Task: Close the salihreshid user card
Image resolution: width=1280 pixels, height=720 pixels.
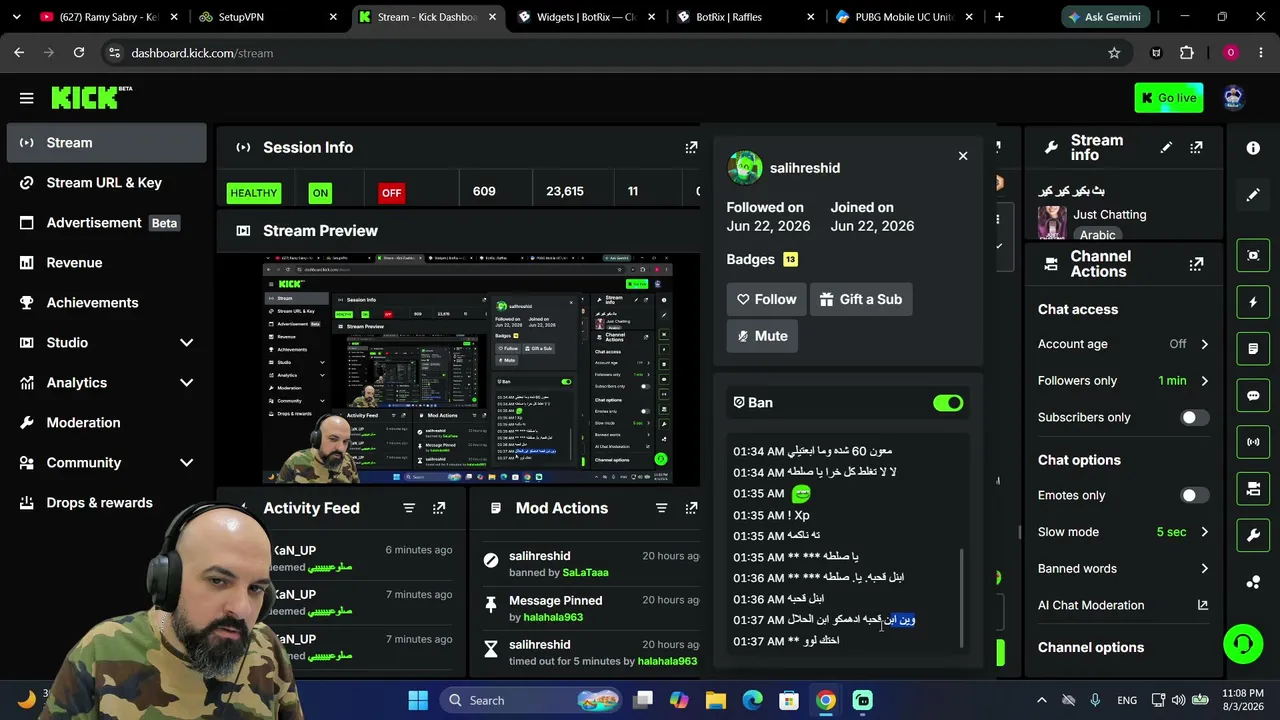Action: [x=963, y=156]
